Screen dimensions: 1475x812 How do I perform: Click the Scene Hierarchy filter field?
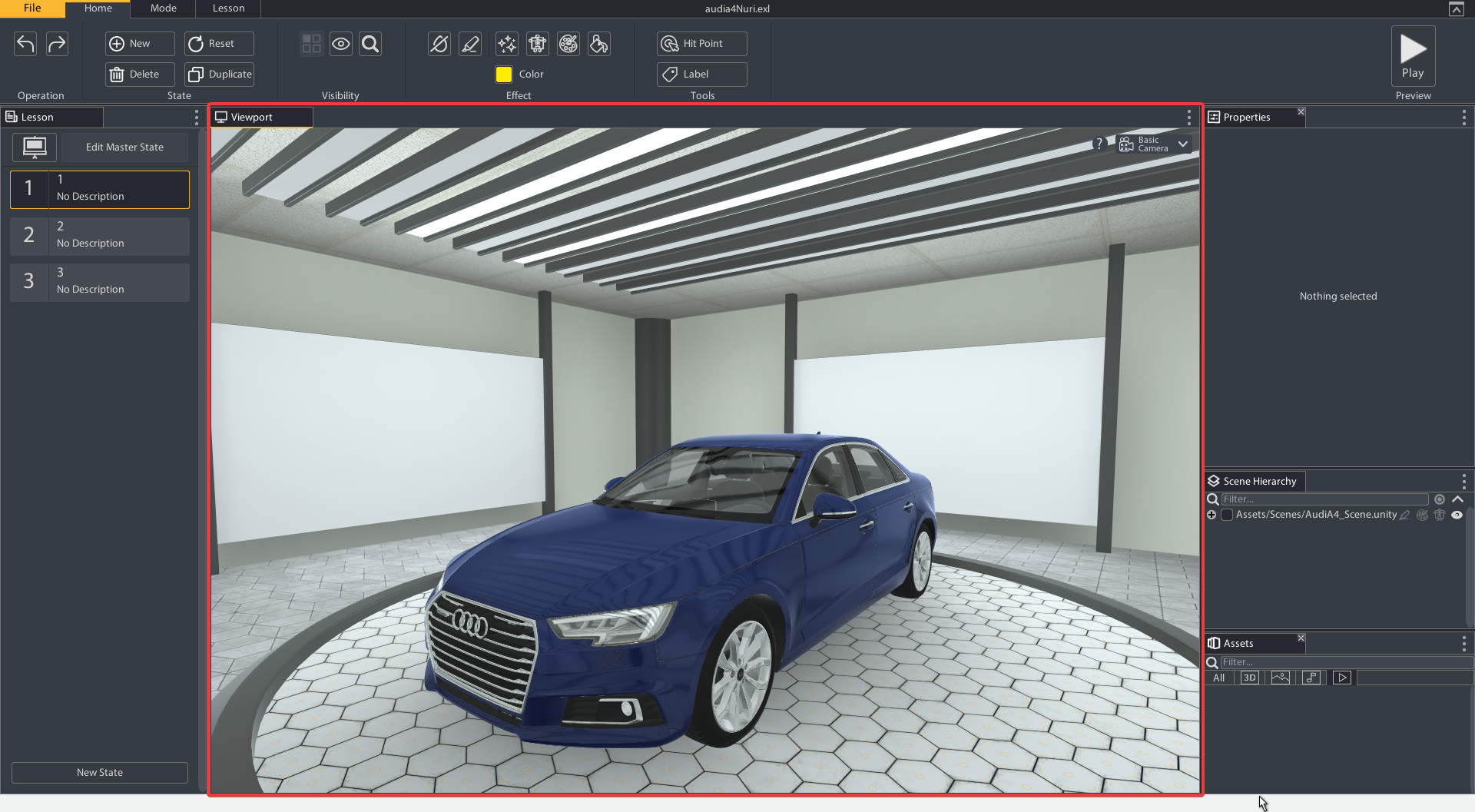[1324, 499]
